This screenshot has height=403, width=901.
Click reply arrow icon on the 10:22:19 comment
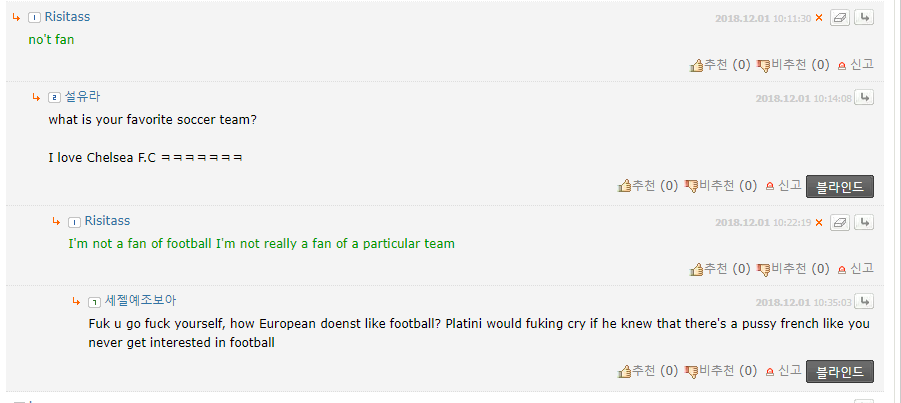click(x=864, y=222)
